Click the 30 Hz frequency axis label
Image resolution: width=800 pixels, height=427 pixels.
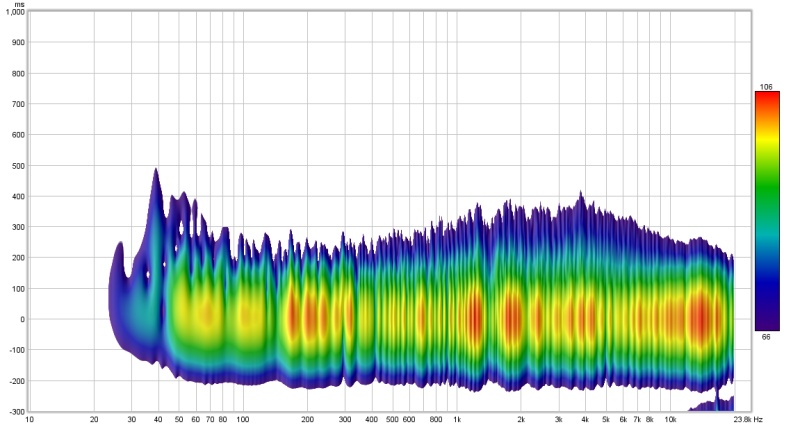[x=132, y=420]
